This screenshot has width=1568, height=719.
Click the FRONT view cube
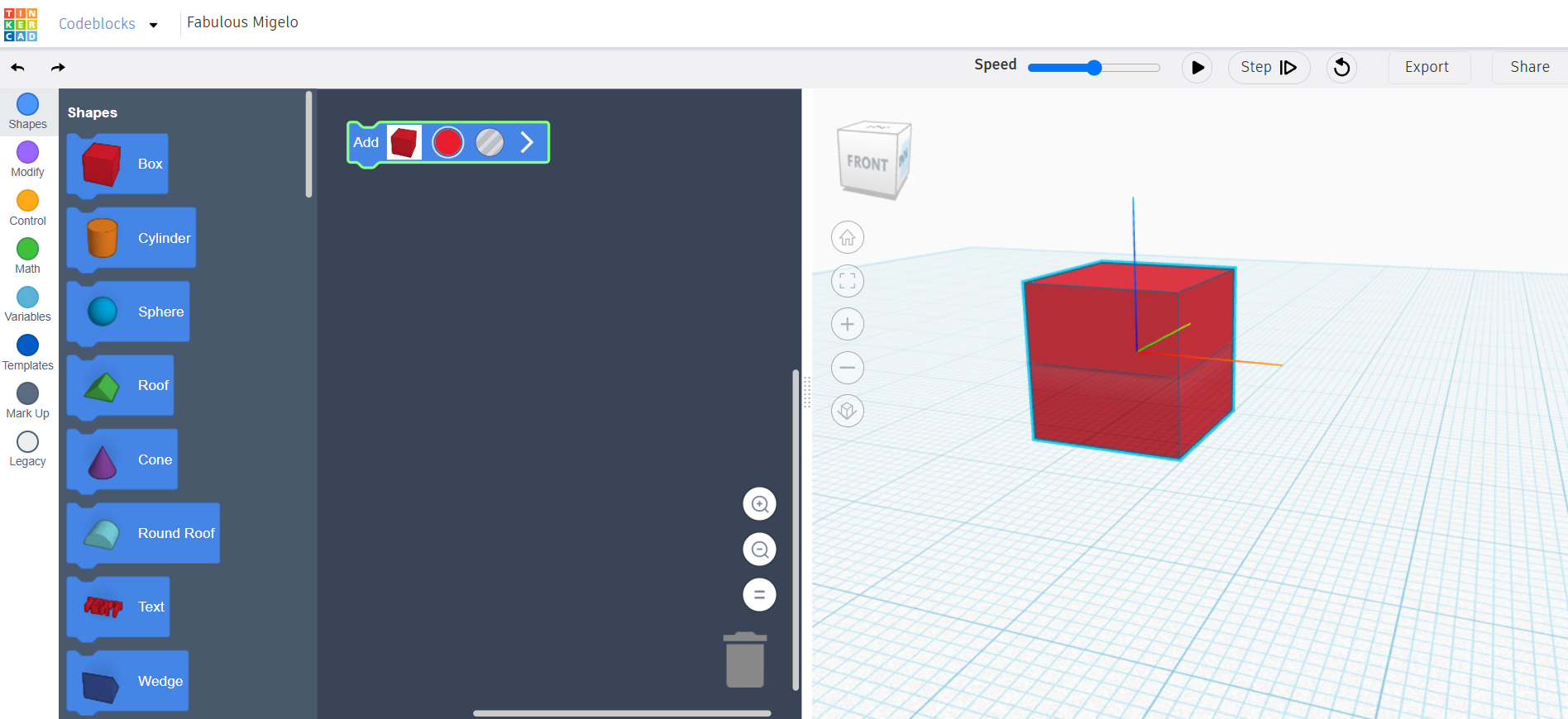867,164
